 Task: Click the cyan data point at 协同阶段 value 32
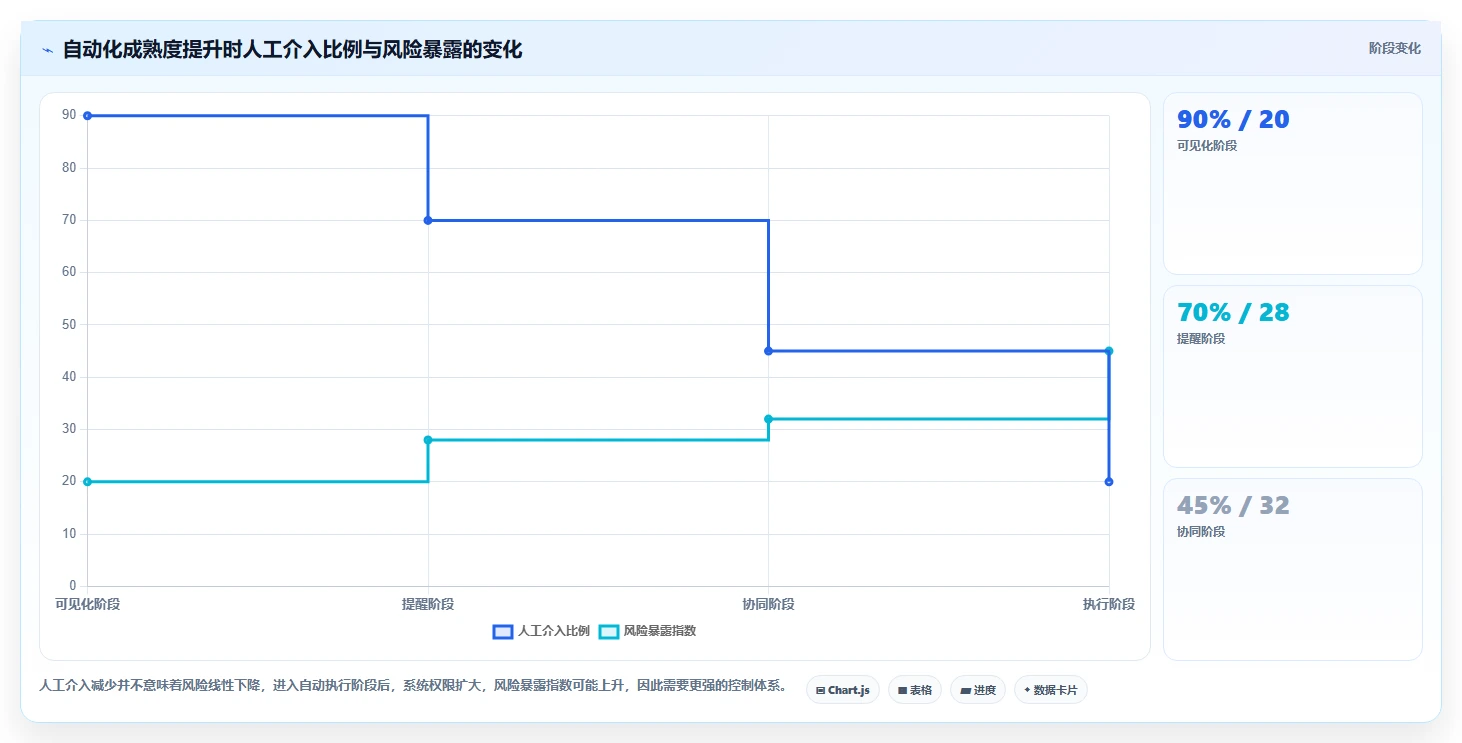point(768,419)
